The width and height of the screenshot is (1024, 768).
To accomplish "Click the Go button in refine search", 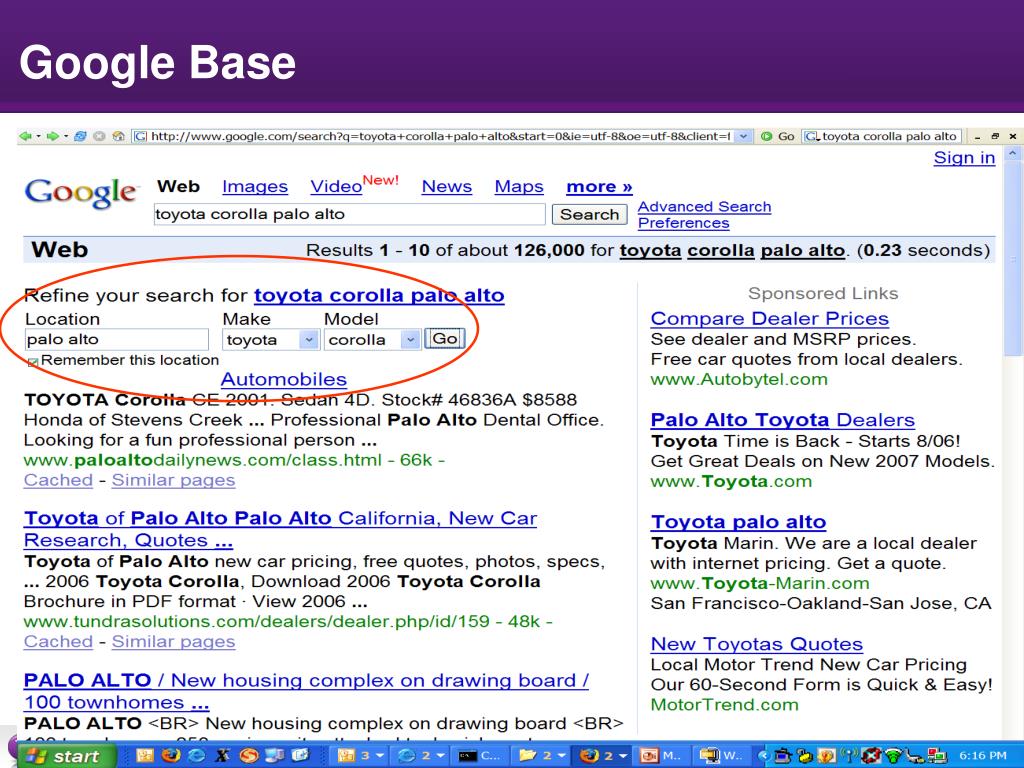I will (445, 339).
